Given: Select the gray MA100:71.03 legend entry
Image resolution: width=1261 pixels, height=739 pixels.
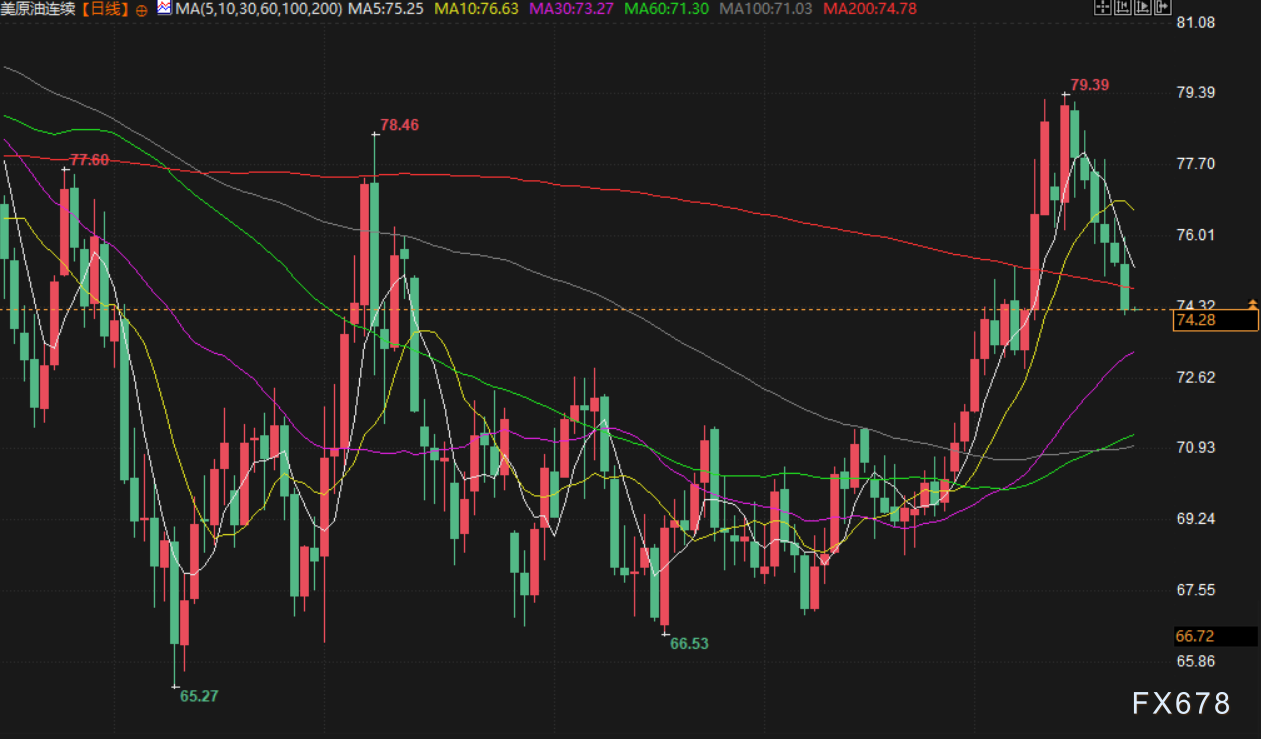Looking at the screenshot, I should (767, 9).
